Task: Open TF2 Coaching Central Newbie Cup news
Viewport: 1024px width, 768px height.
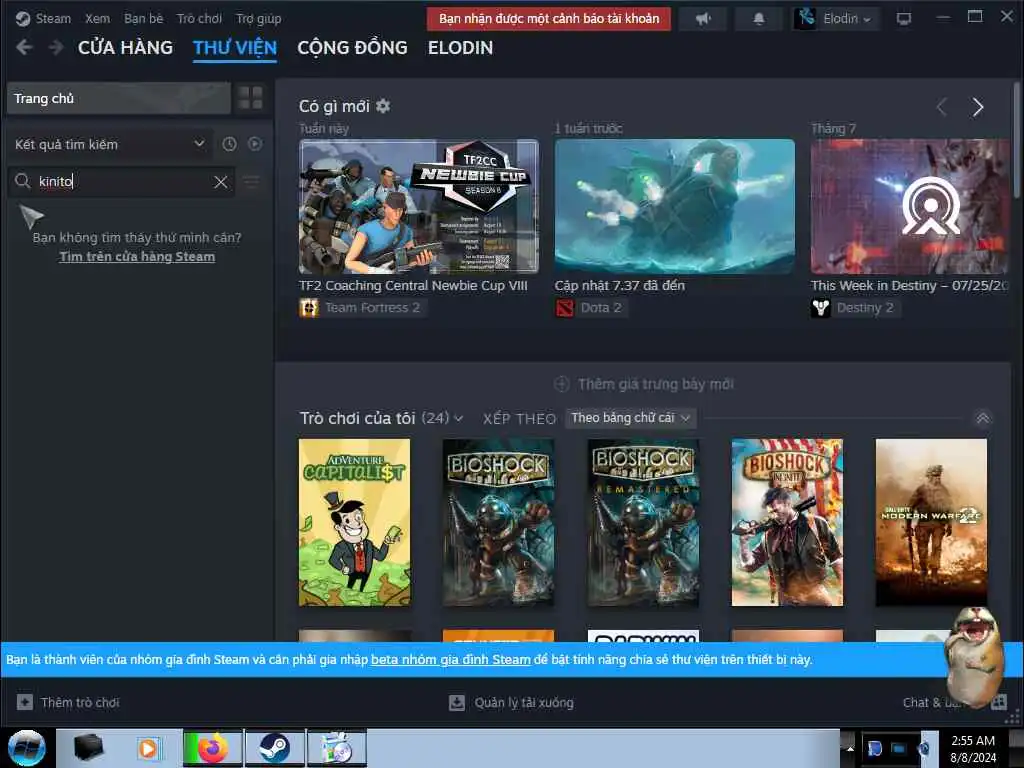Action: [419, 206]
